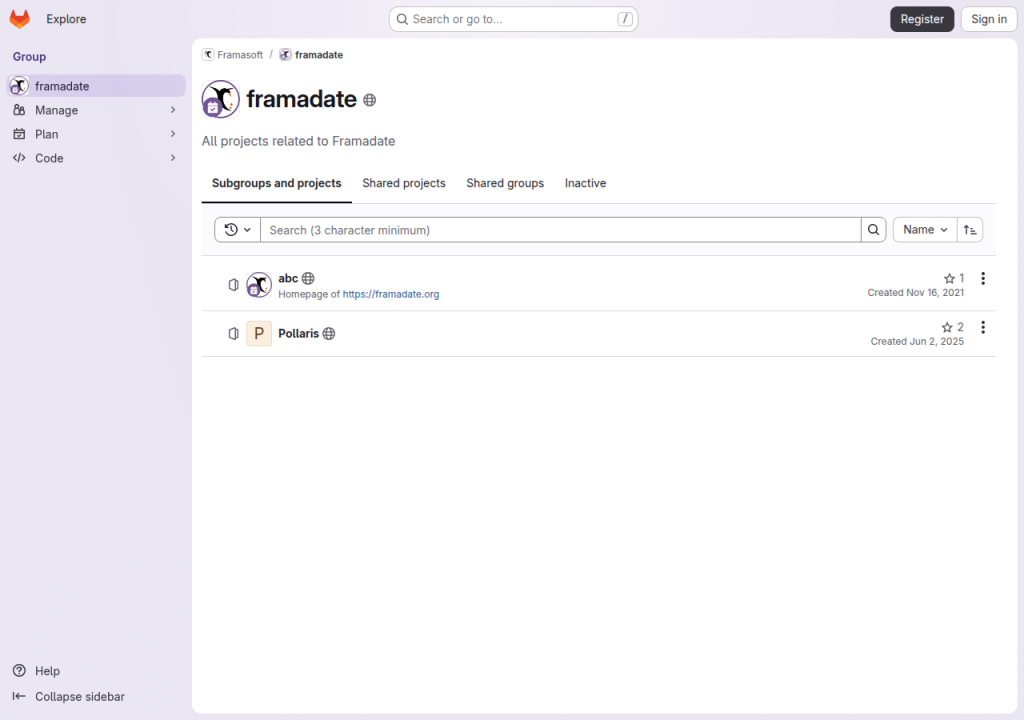Click the slash shortcut key icon
The width and height of the screenshot is (1024, 720).
coord(625,19)
